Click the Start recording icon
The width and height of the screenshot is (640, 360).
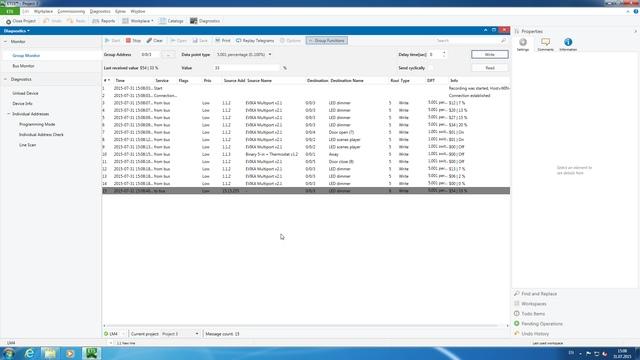107,40
